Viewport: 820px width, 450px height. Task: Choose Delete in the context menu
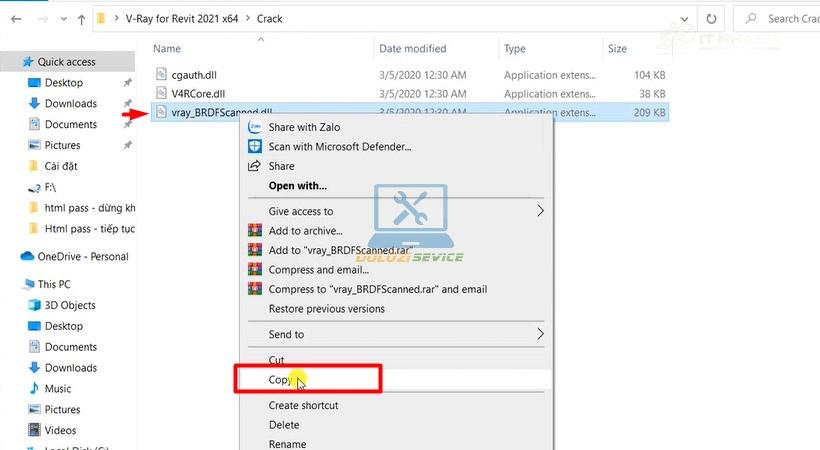click(284, 425)
